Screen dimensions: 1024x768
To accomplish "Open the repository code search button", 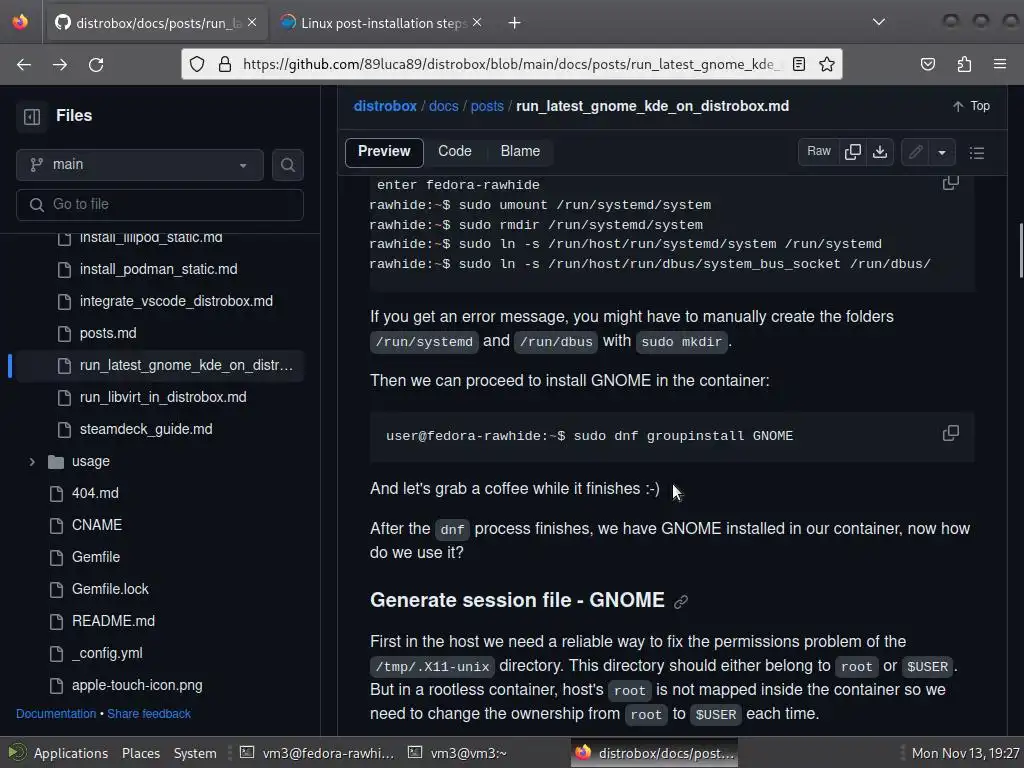I will pos(287,165).
